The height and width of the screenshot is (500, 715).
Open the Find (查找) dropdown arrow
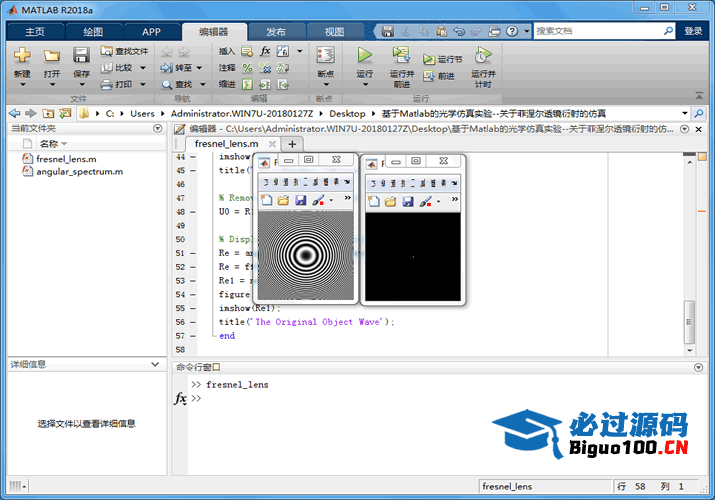pos(202,84)
